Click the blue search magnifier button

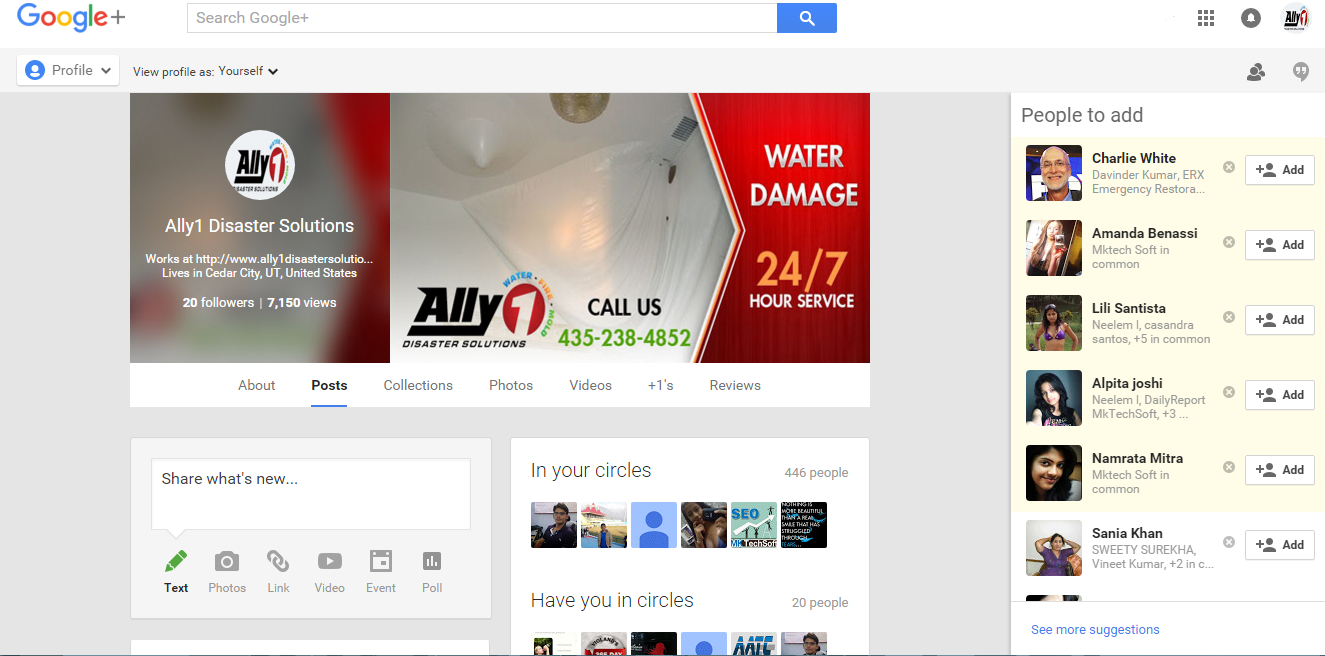pos(807,18)
